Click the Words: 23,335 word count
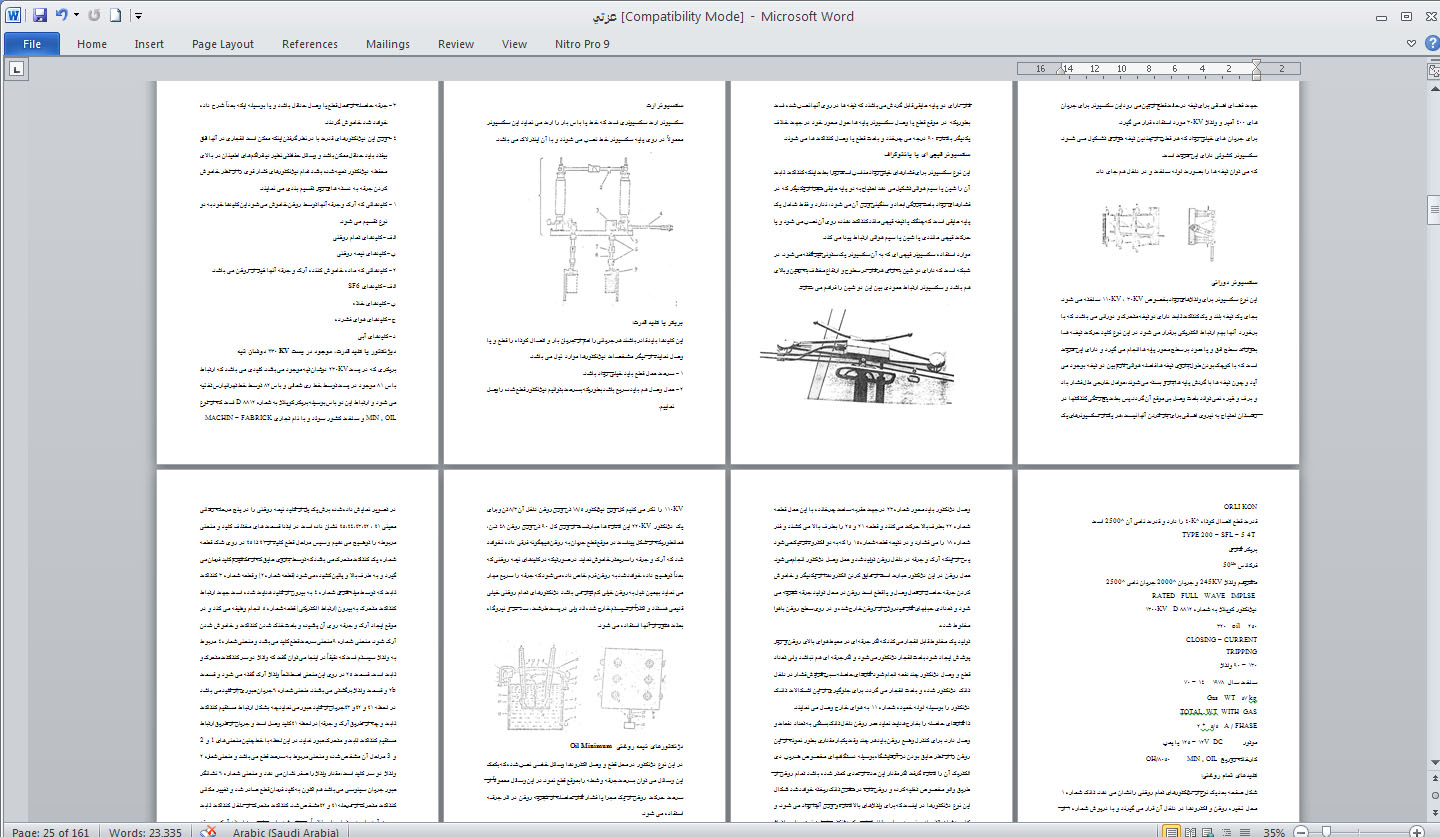 pyautogui.click(x=145, y=832)
